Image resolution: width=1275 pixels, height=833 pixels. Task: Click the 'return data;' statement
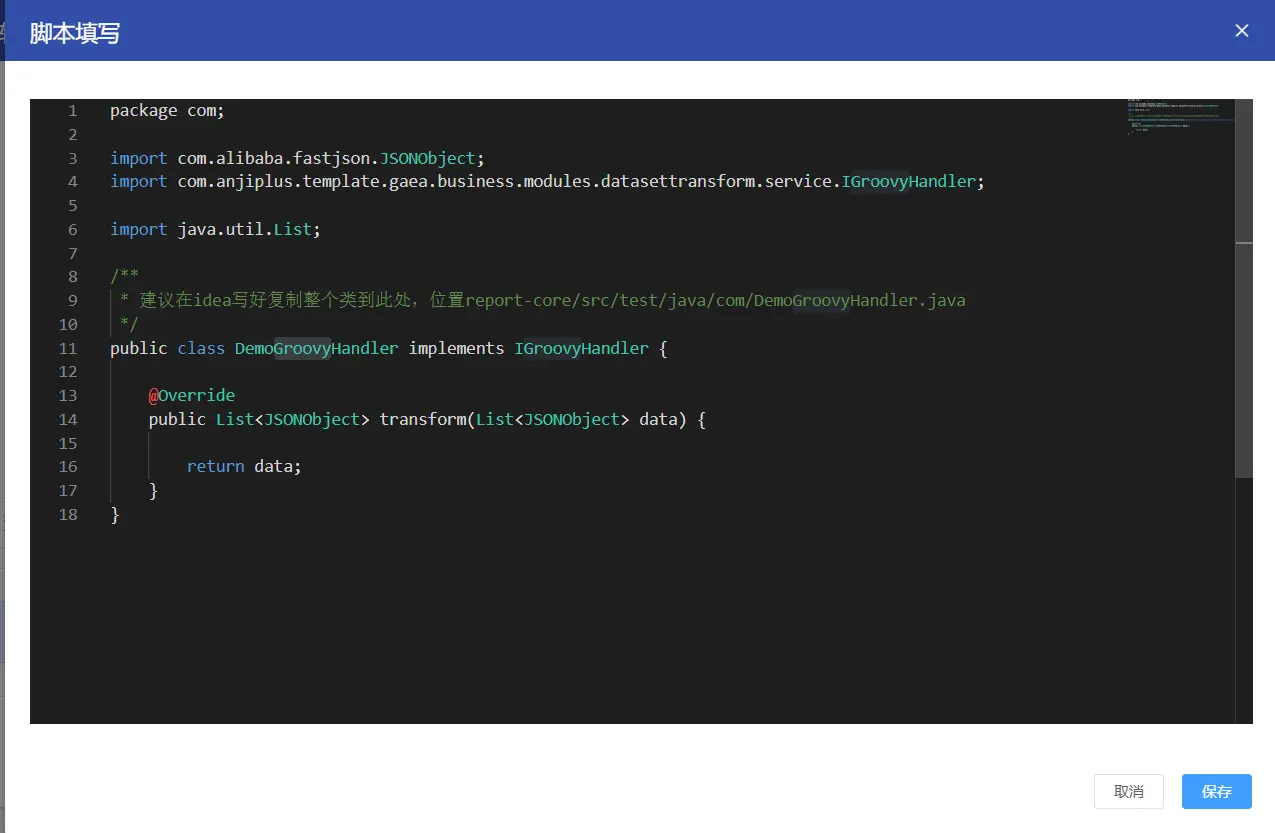point(243,467)
